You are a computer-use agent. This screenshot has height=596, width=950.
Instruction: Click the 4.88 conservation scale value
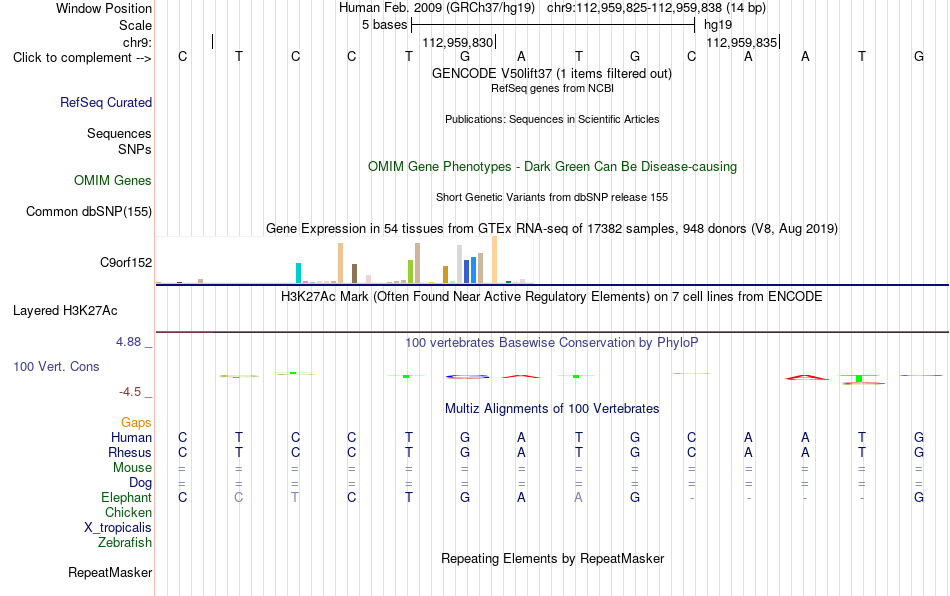pyautogui.click(x=129, y=342)
